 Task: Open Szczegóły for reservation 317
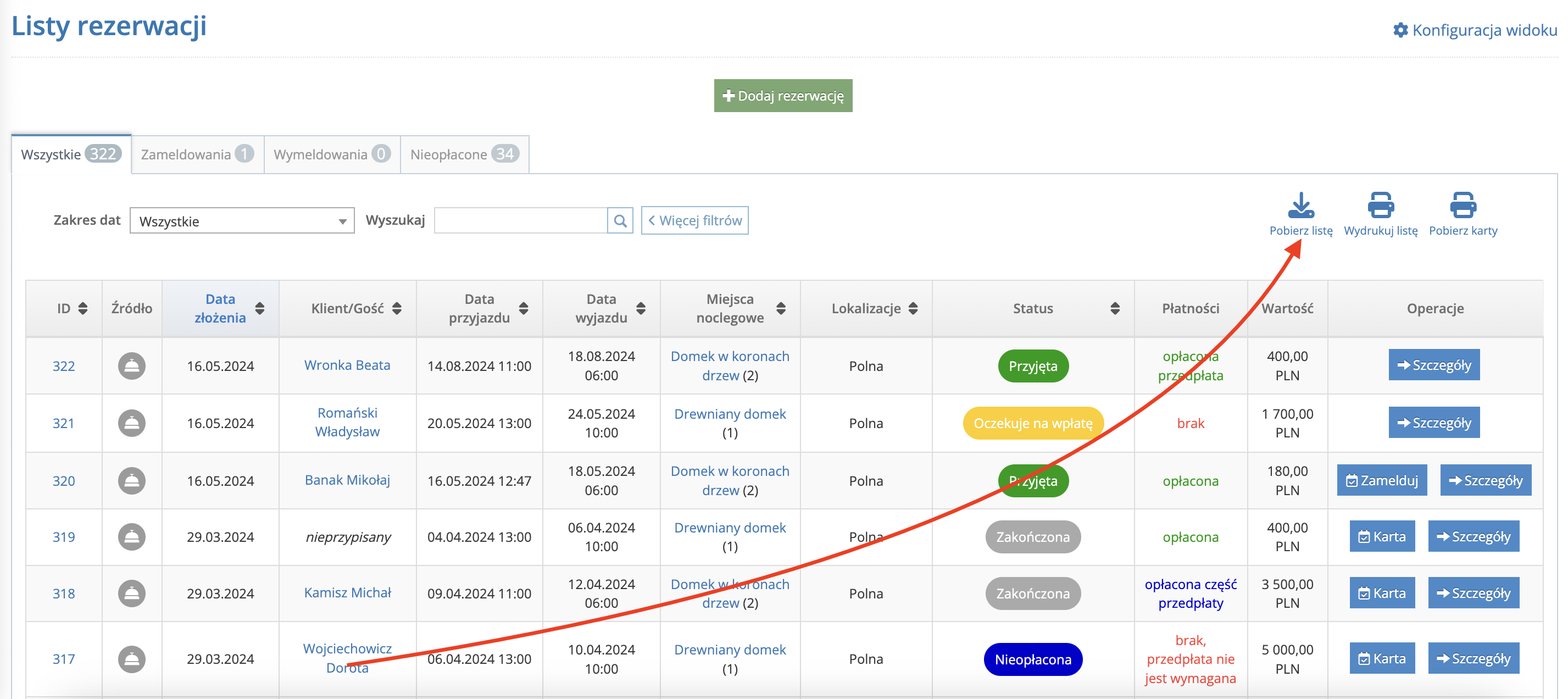tap(1474, 658)
